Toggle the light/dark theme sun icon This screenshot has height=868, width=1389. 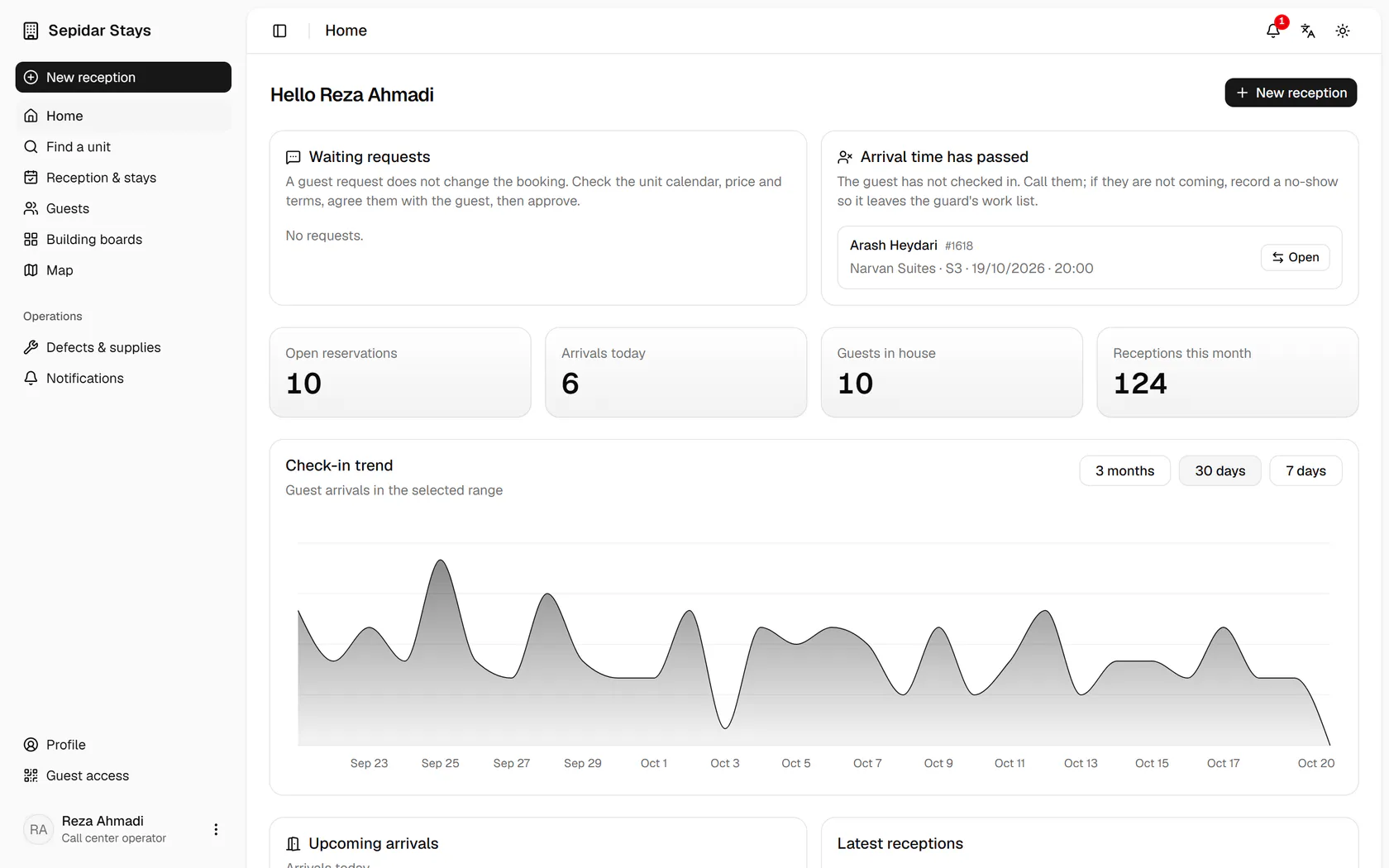(x=1343, y=31)
